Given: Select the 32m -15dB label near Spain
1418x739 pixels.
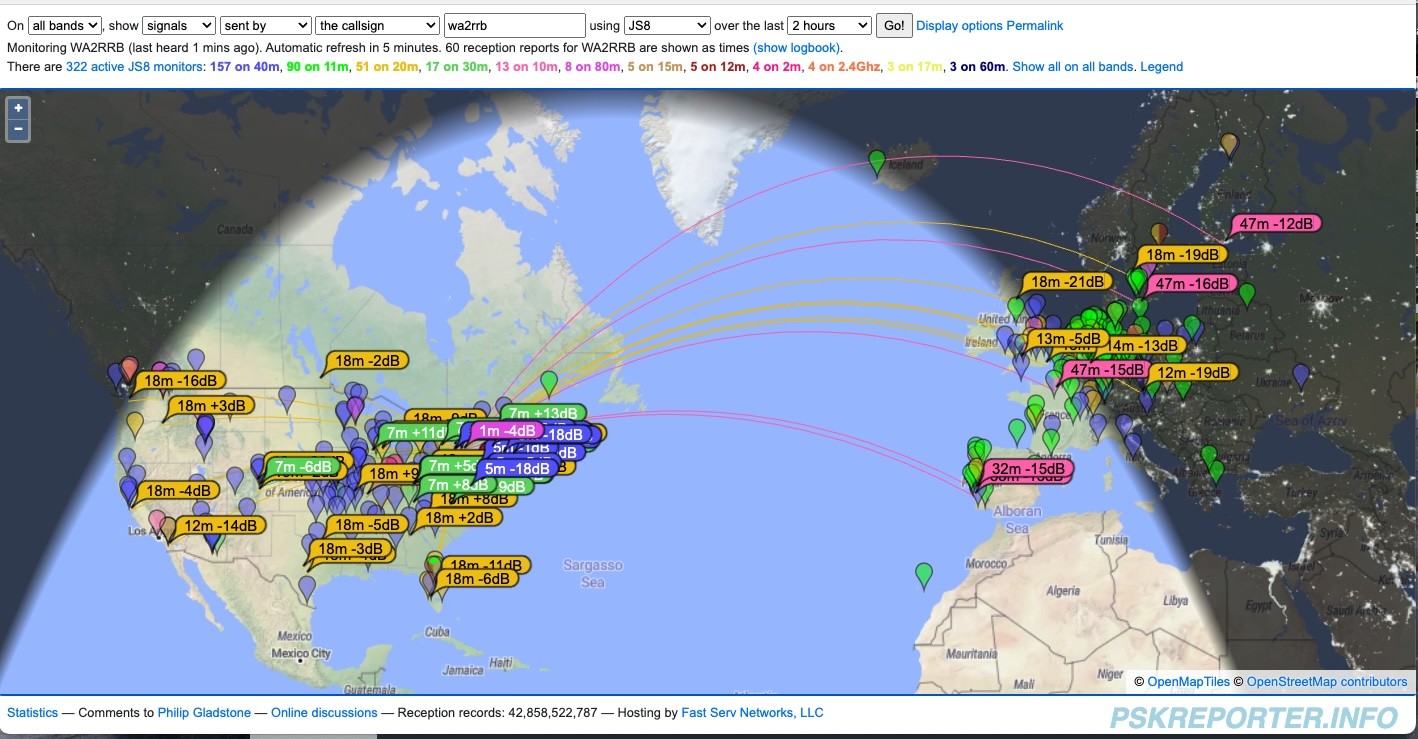Looking at the screenshot, I should pos(1029,468).
